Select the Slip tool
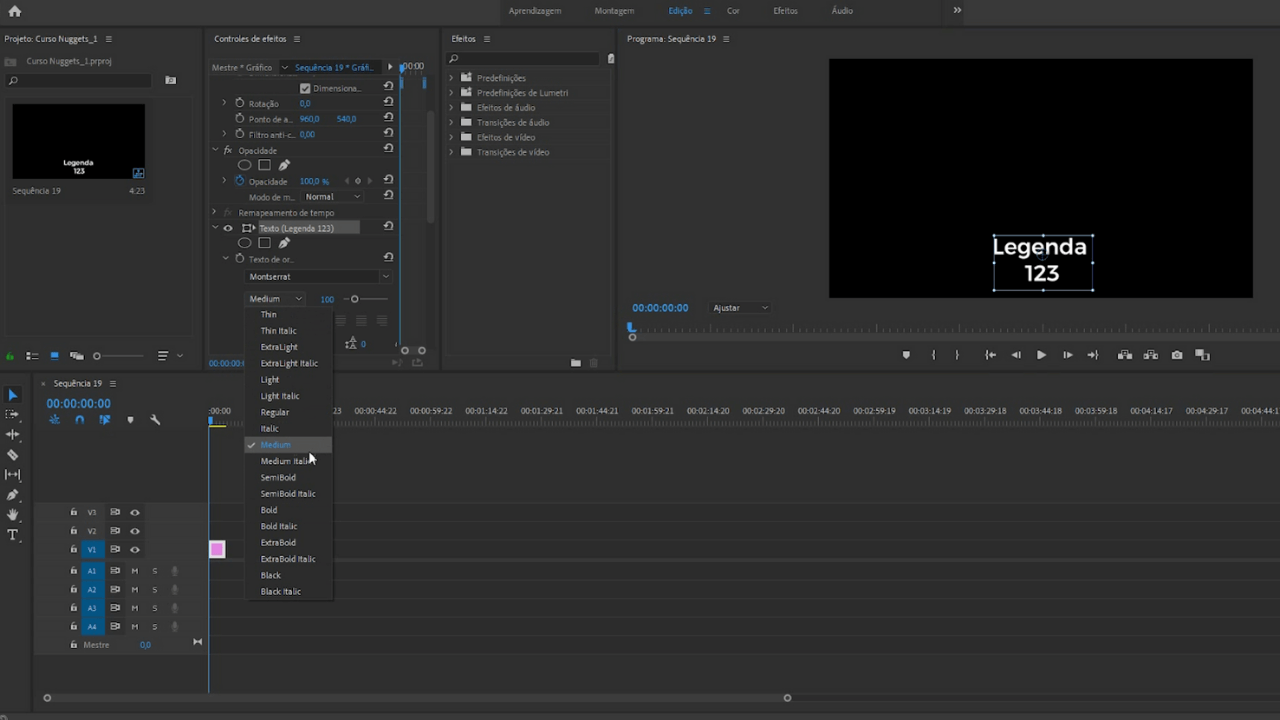 tap(13, 475)
